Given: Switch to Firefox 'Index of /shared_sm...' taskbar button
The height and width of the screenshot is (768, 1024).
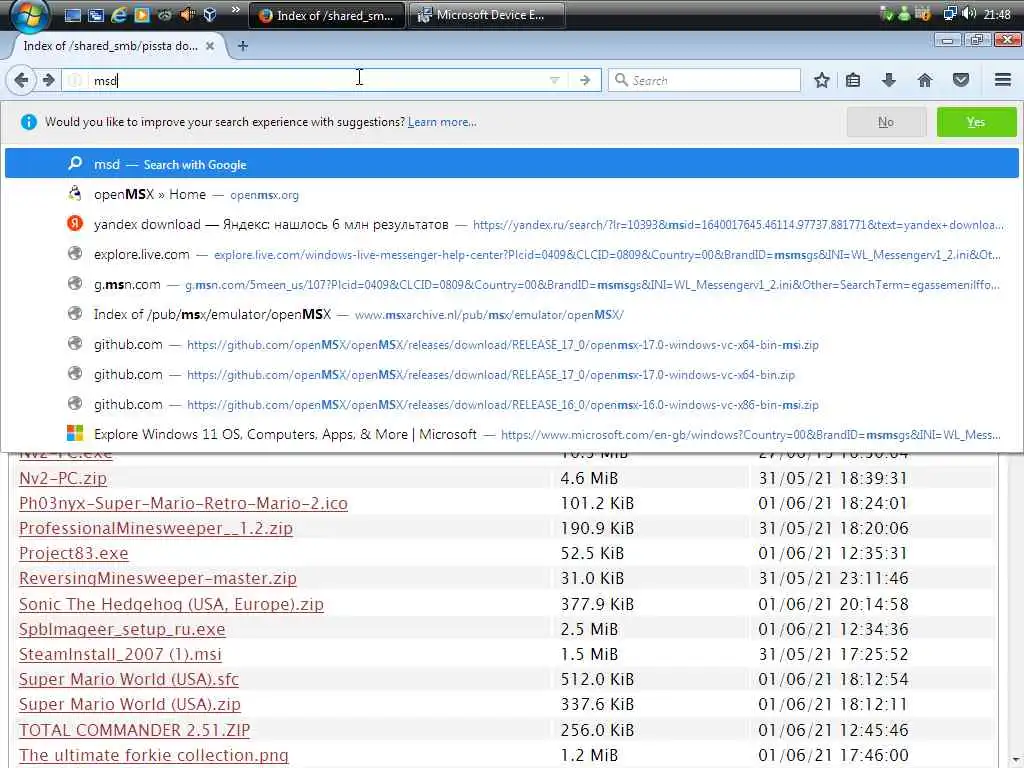Looking at the screenshot, I should tap(327, 15).
